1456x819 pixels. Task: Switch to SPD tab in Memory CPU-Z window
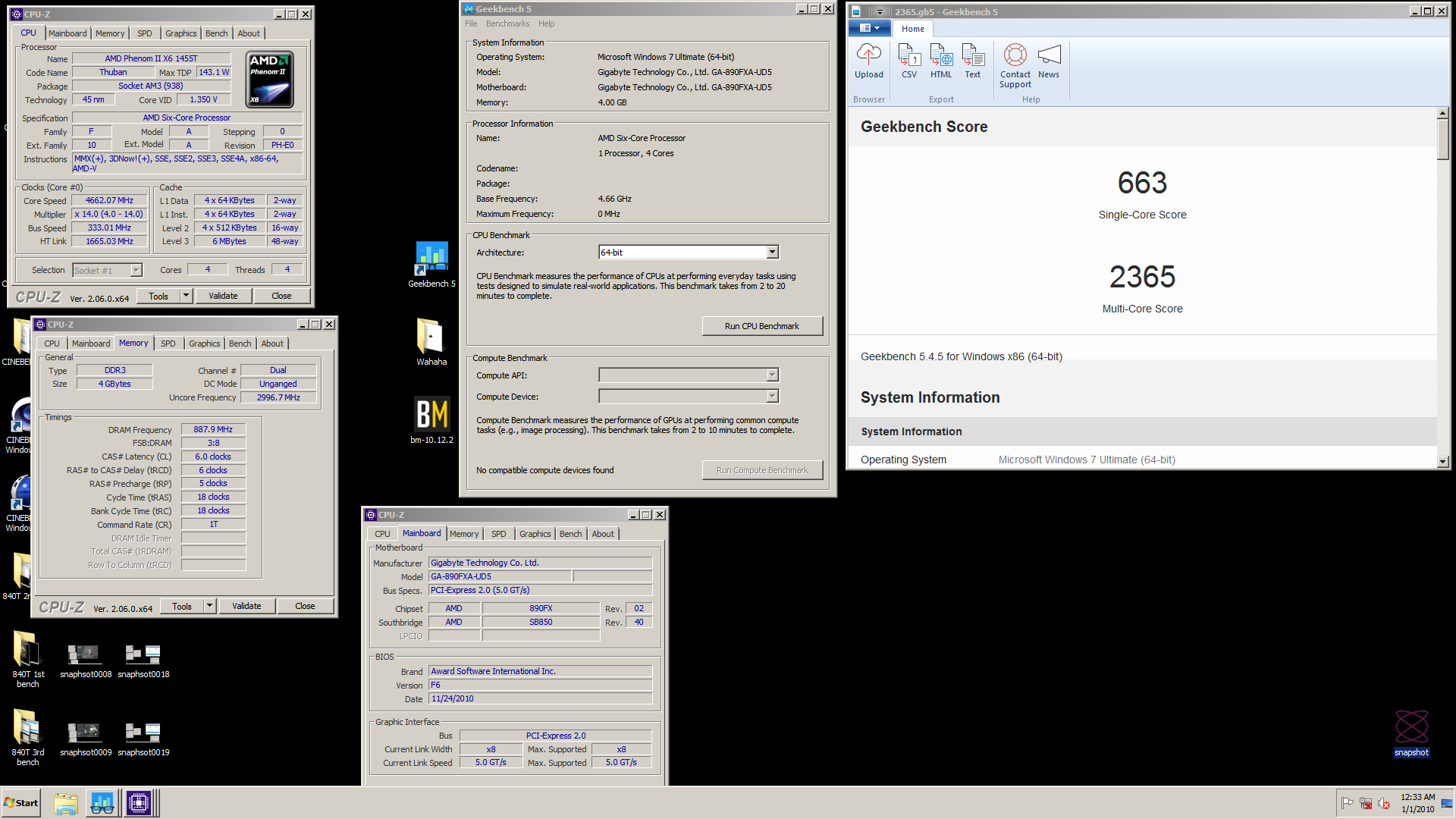(168, 344)
